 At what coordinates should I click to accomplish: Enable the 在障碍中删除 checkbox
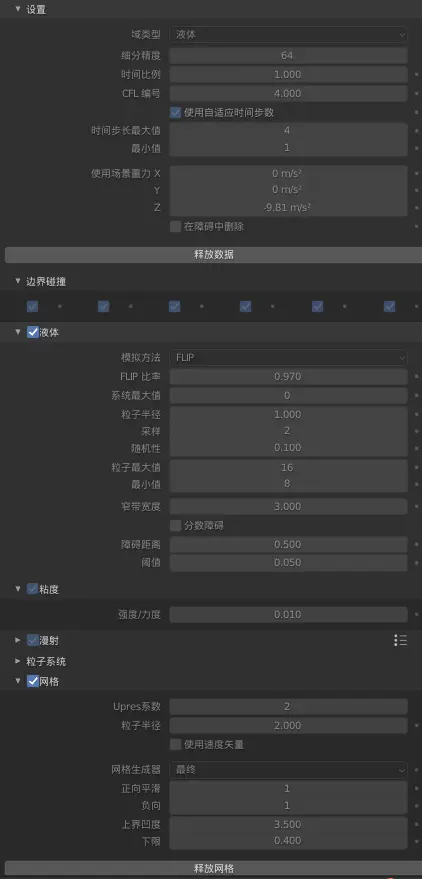[x=175, y=226]
